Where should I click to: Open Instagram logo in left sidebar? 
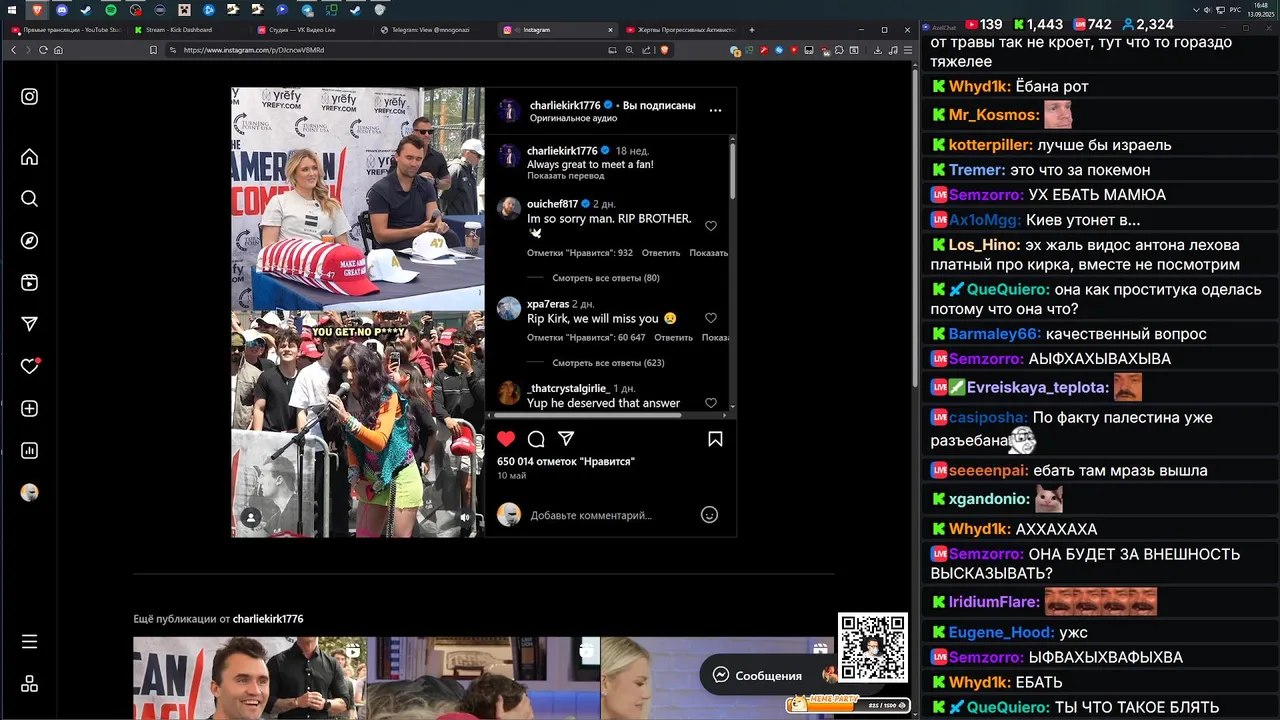point(29,97)
